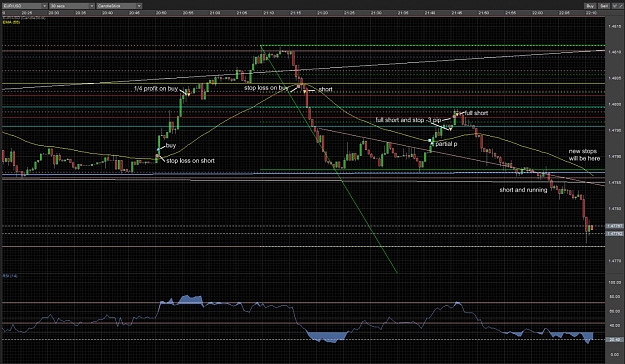The image size is (625, 364).
Task: Click the 'stop loss on short' annotation
Action: click(x=190, y=161)
